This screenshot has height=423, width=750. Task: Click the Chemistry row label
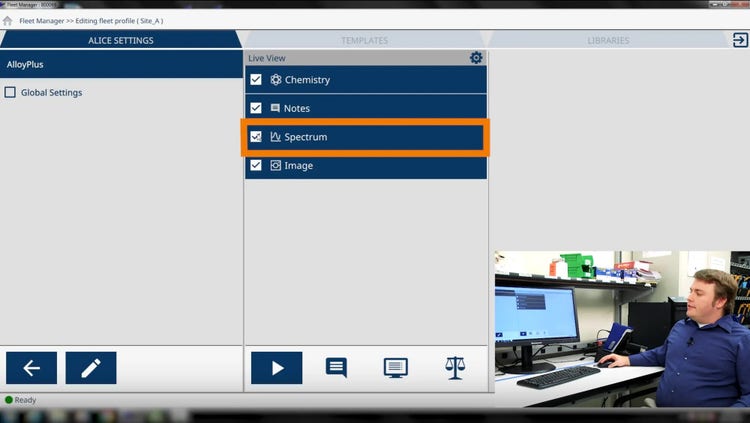[x=306, y=80]
